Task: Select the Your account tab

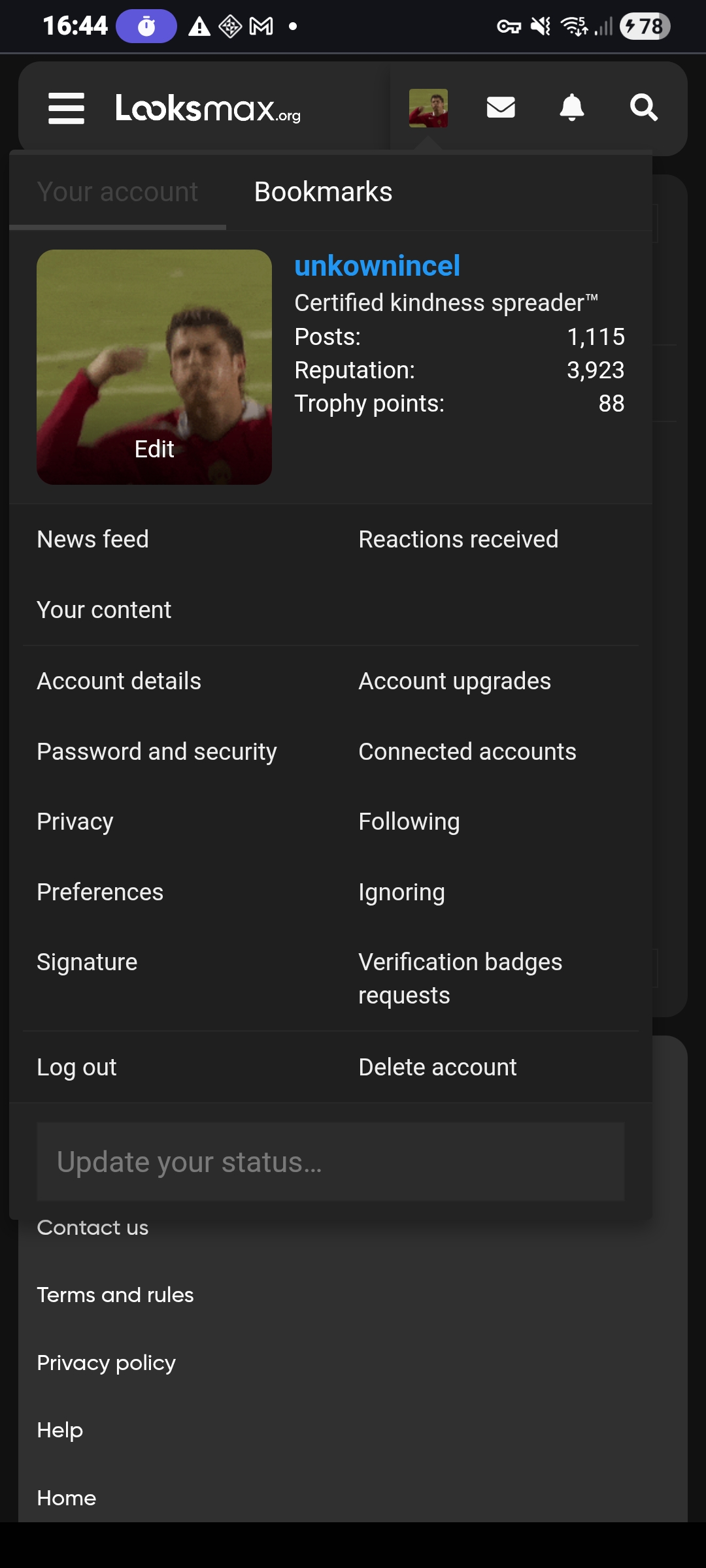Action: (x=118, y=192)
